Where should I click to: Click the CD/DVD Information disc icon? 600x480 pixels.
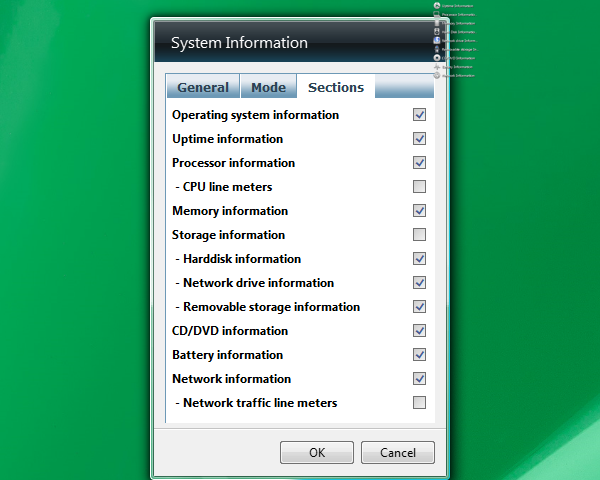[437, 58]
